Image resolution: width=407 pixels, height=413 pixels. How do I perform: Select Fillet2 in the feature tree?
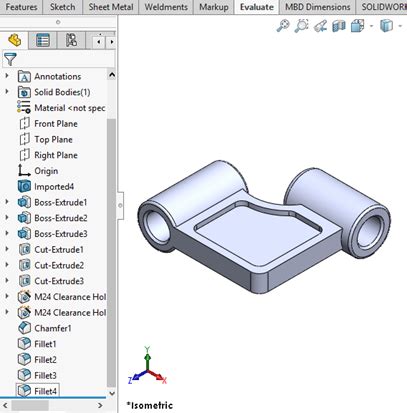(x=45, y=360)
